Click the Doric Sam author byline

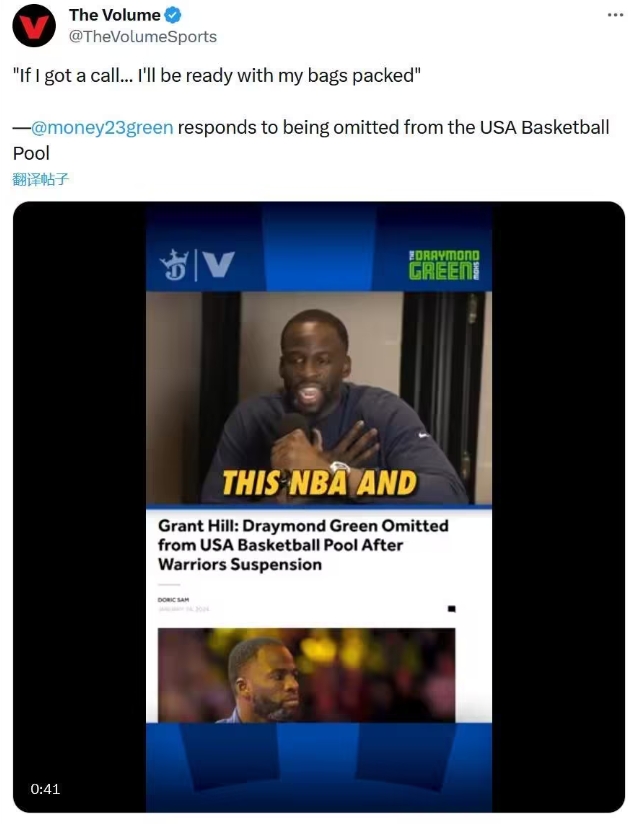tap(173, 600)
